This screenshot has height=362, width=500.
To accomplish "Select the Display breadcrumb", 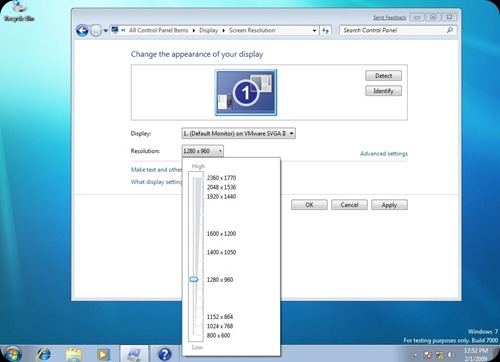I will pyautogui.click(x=208, y=30).
